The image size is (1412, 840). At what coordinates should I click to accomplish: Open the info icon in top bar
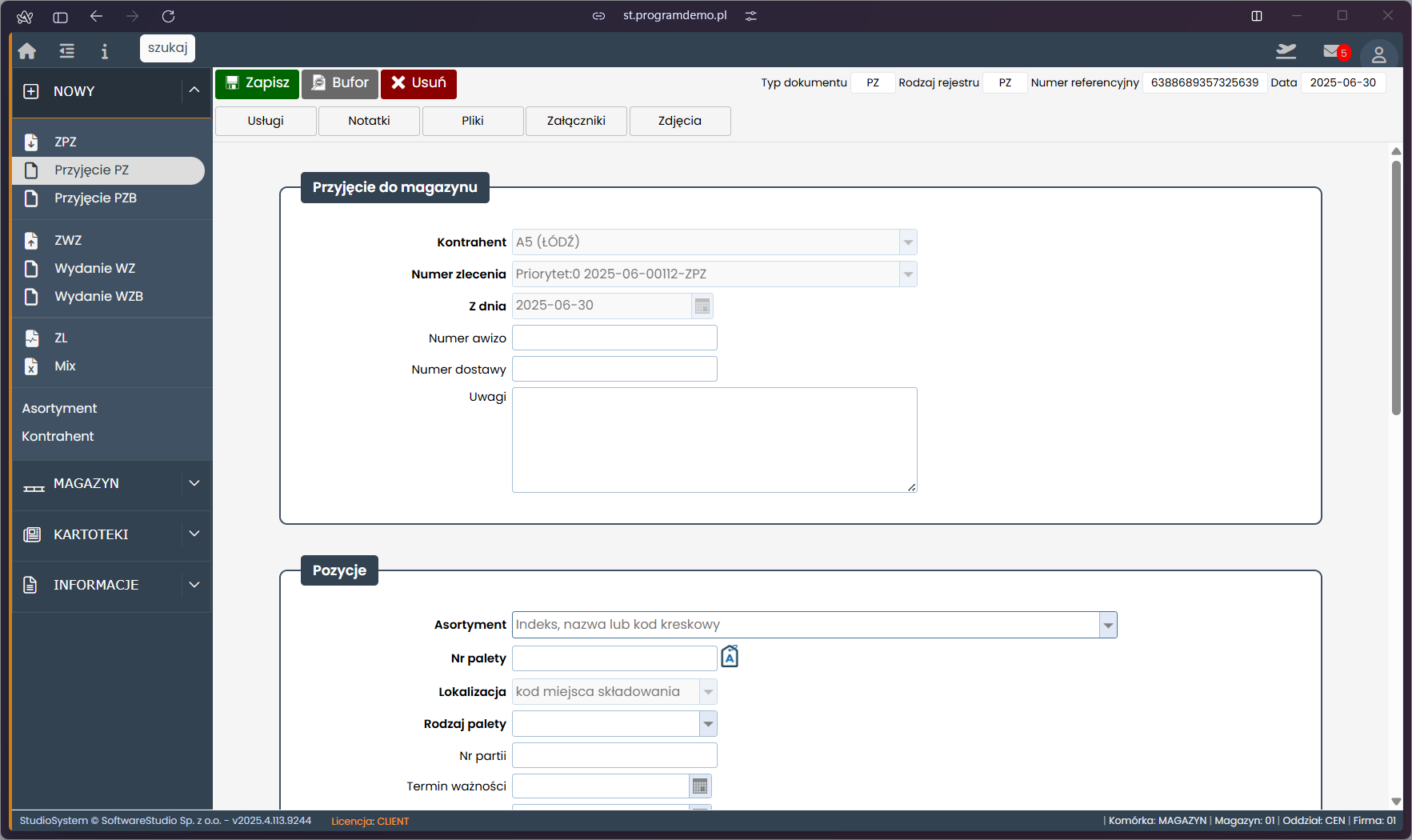(x=104, y=51)
